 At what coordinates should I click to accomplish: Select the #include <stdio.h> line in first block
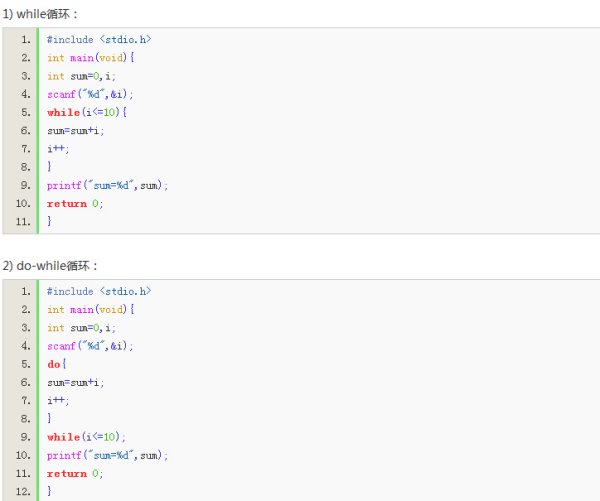point(99,39)
